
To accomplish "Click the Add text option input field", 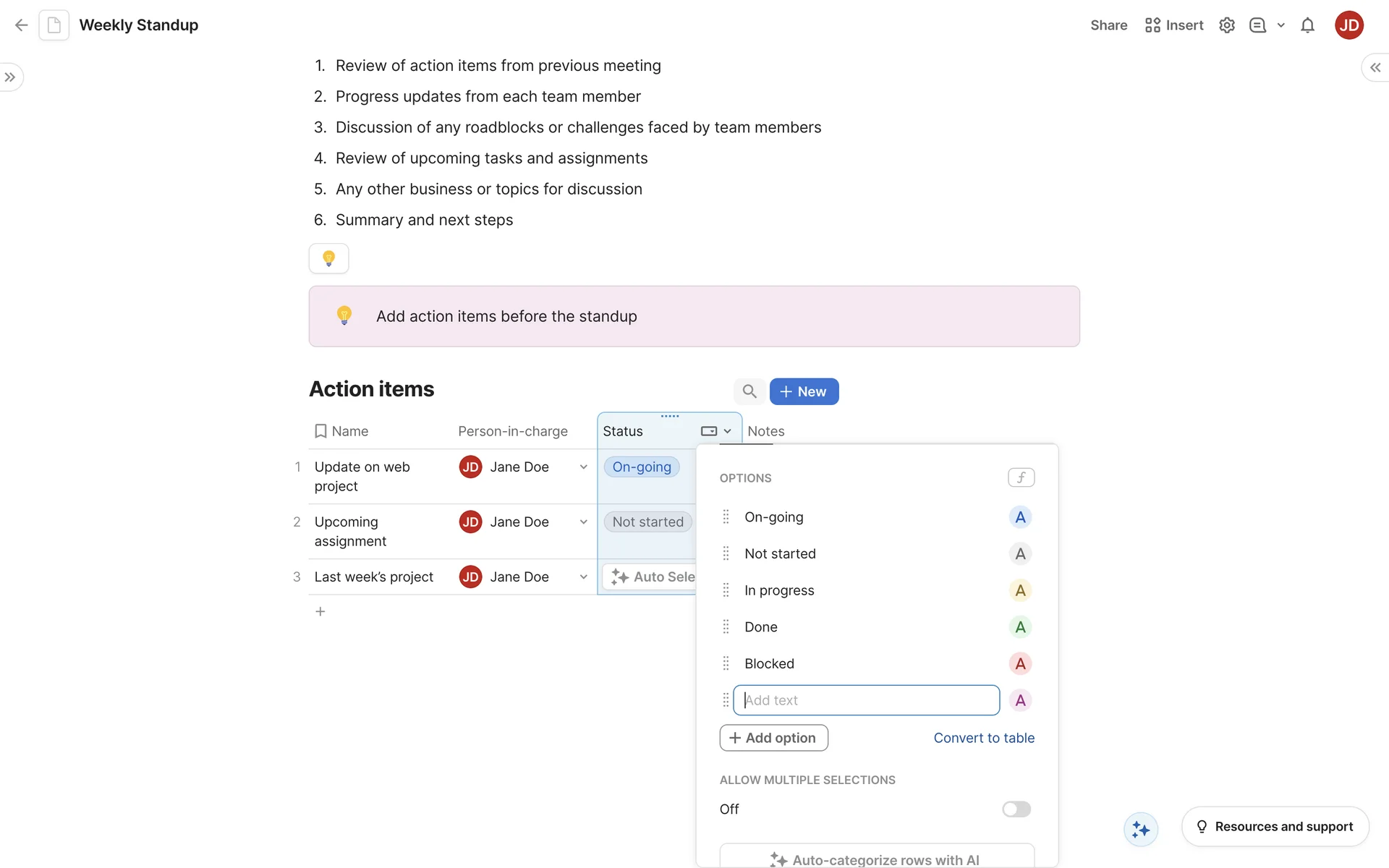I will [x=866, y=700].
